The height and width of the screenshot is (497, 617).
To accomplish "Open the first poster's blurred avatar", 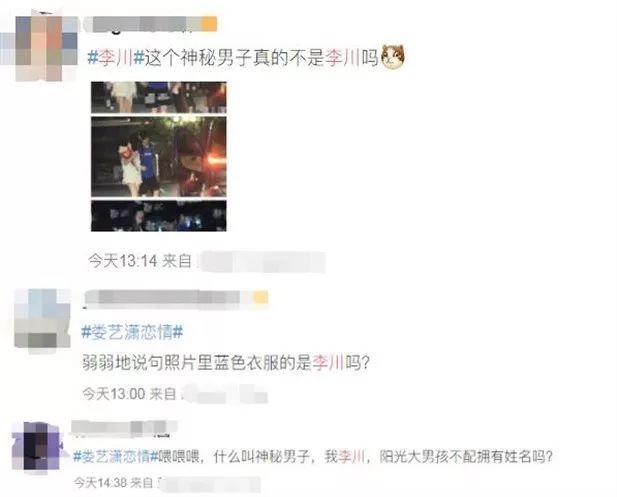I will click(x=39, y=47).
